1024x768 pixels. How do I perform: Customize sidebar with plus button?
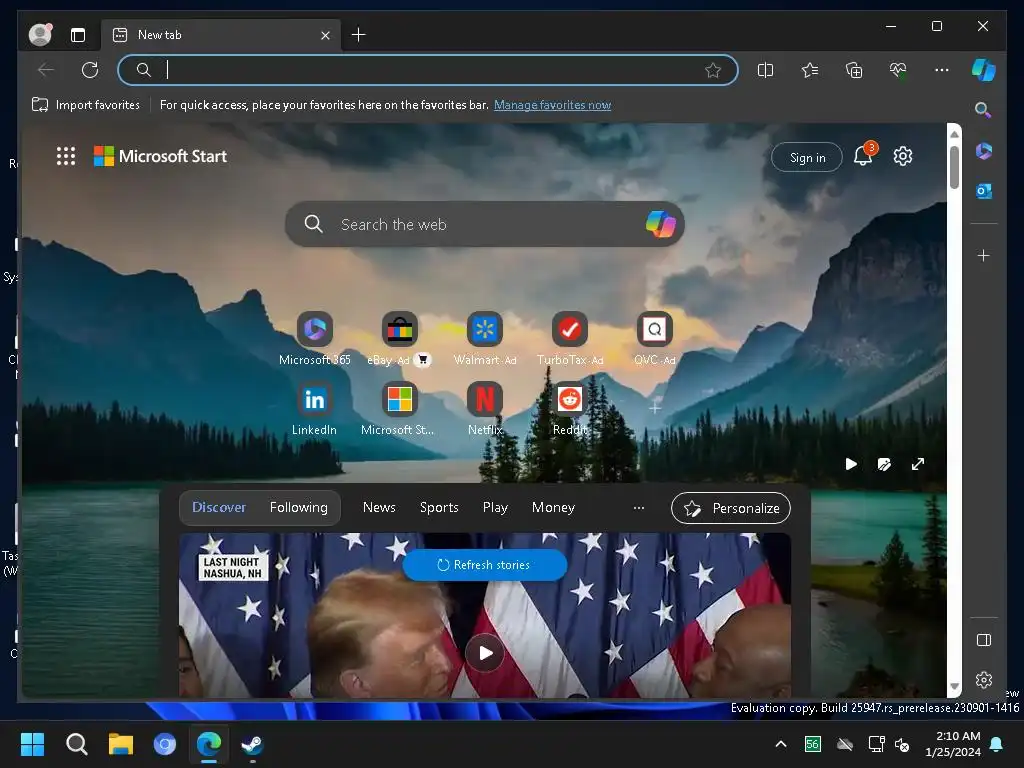point(984,255)
